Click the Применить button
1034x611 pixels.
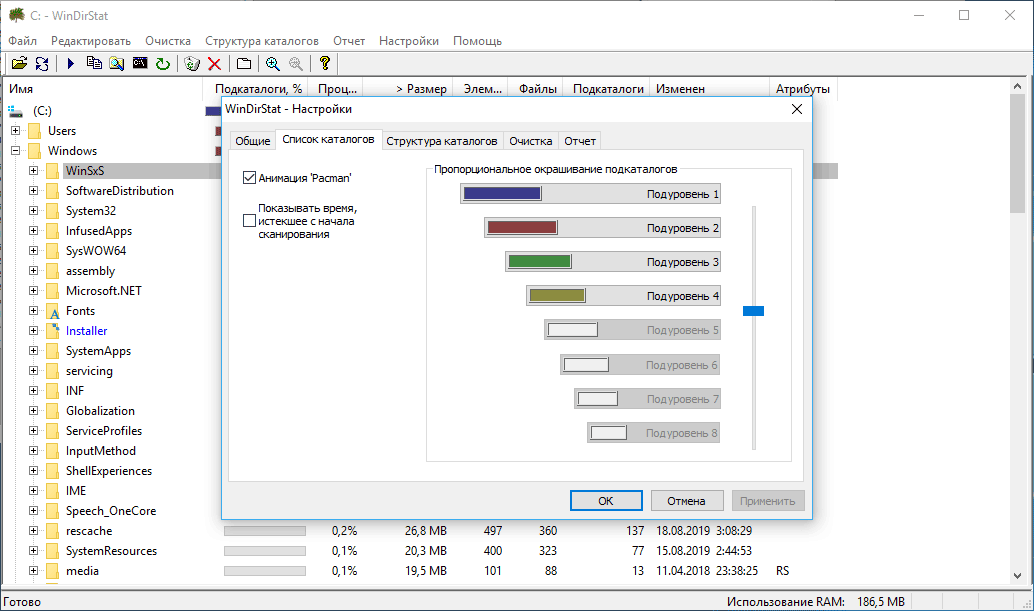click(768, 501)
